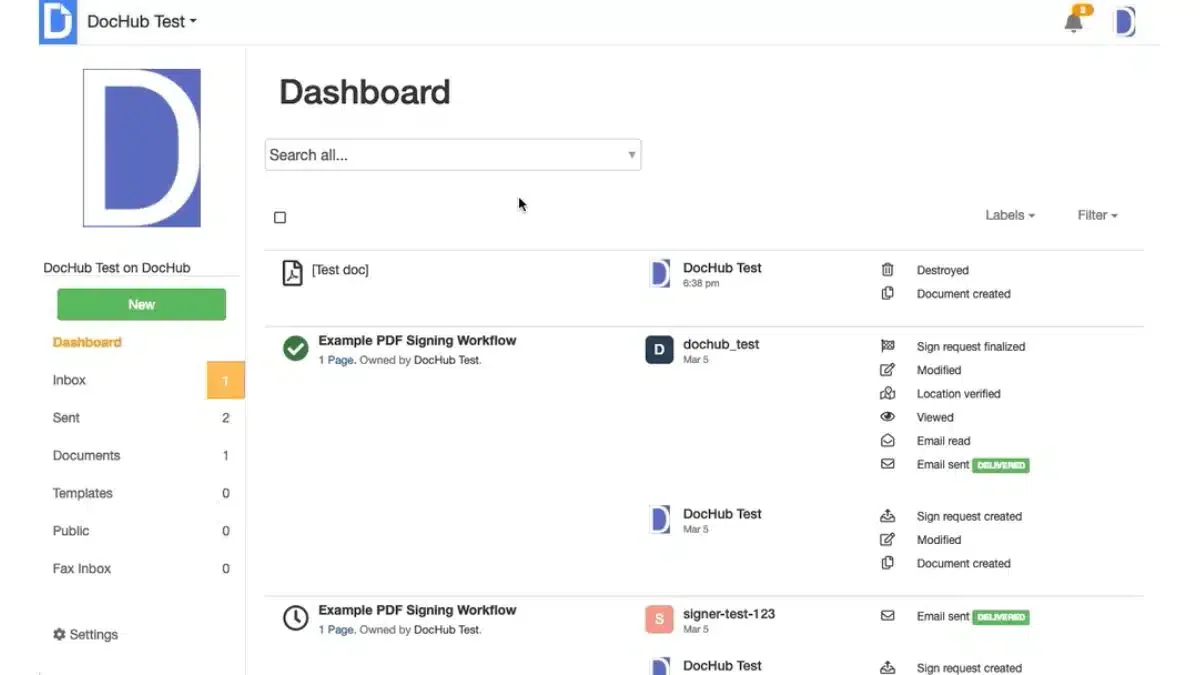Click the green New button

pyautogui.click(x=141, y=304)
